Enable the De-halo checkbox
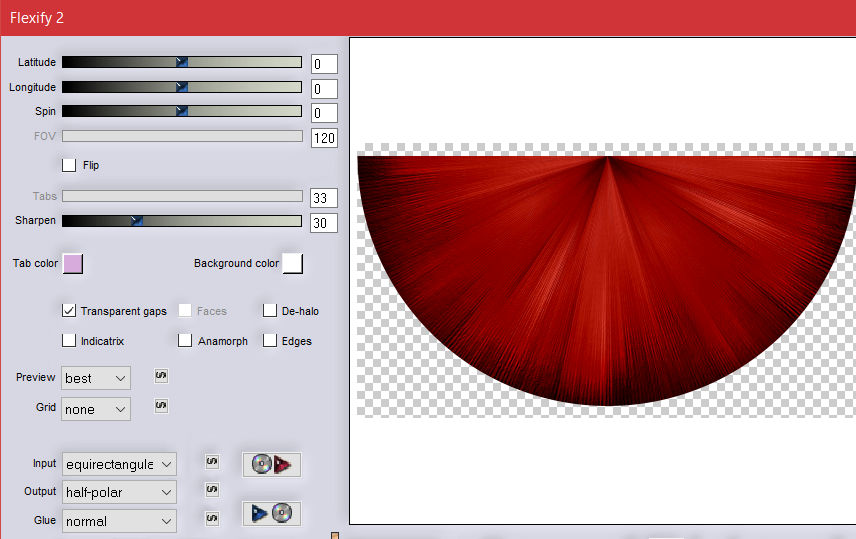The width and height of the screenshot is (856, 539). coord(270,311)
